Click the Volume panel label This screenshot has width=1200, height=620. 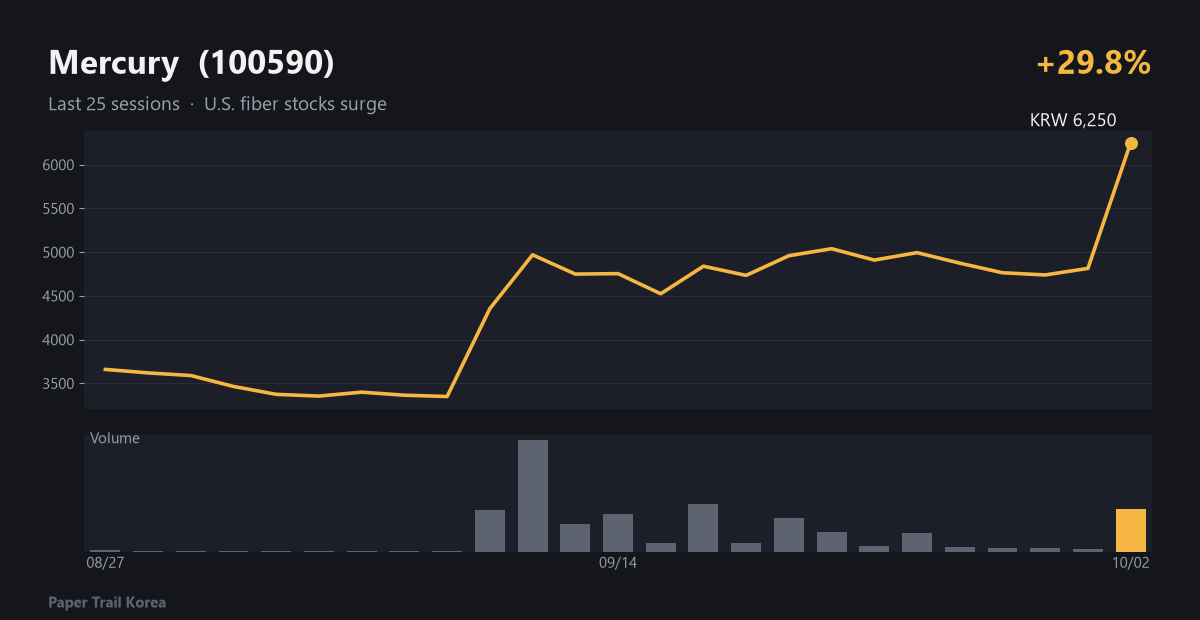pos(115,438)
